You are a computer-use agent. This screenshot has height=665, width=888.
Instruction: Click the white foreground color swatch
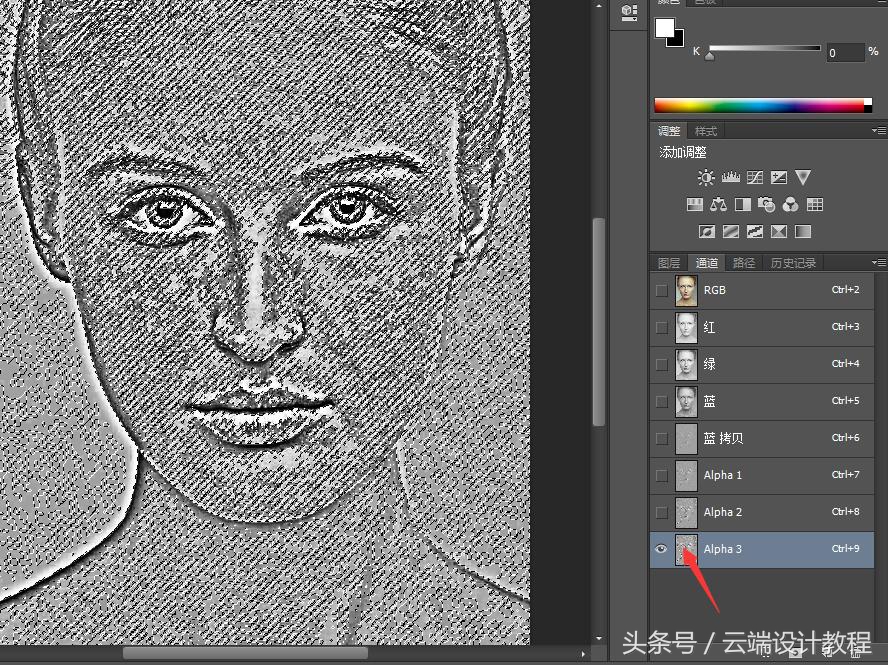(664, 28)
